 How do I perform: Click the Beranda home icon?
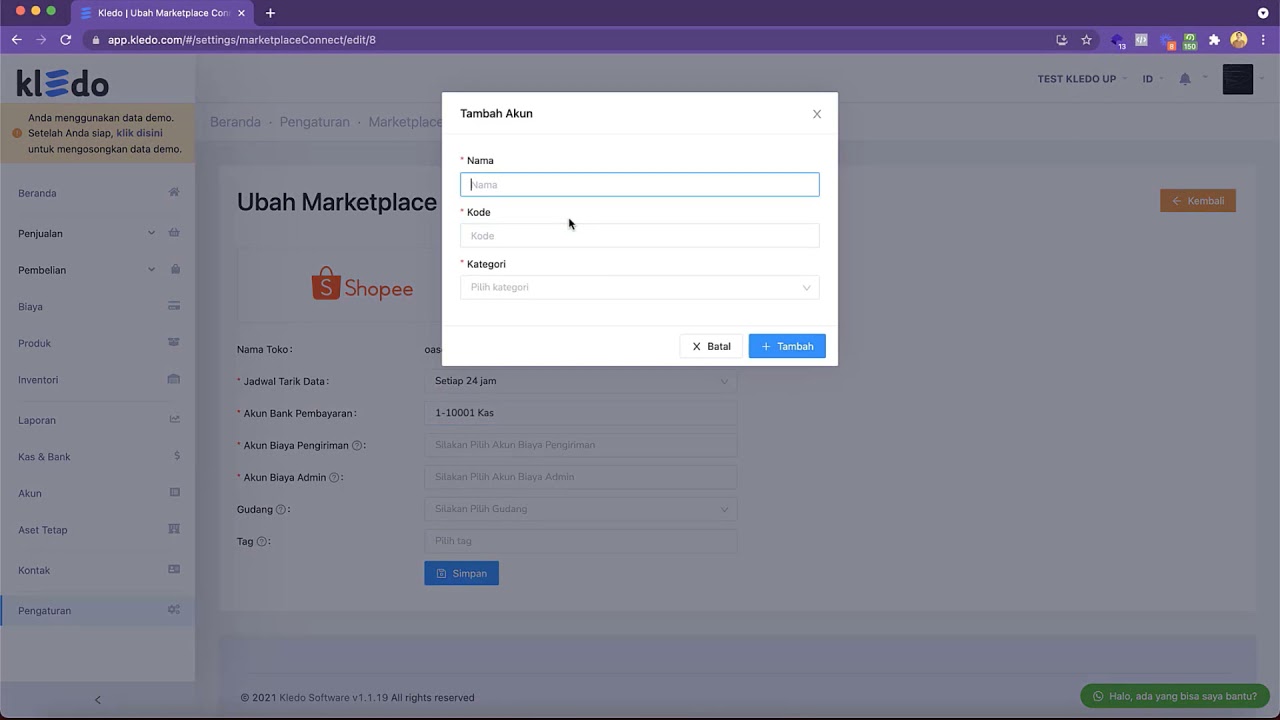174,192
